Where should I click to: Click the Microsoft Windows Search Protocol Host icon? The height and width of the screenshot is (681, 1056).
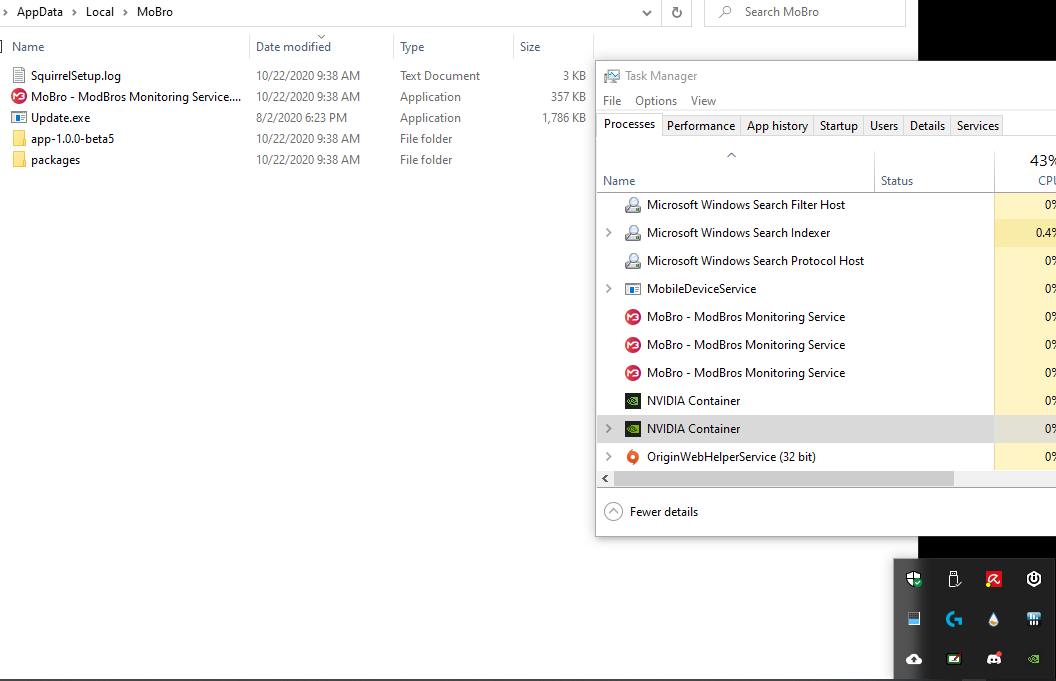pyautogui.click(x=632, y=261)
